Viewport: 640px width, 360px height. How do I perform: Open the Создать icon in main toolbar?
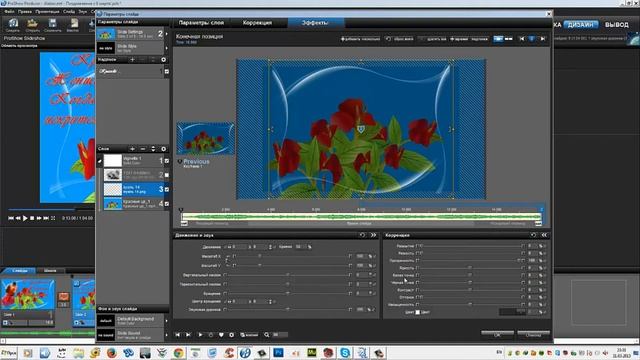click(x=13, y=24)
